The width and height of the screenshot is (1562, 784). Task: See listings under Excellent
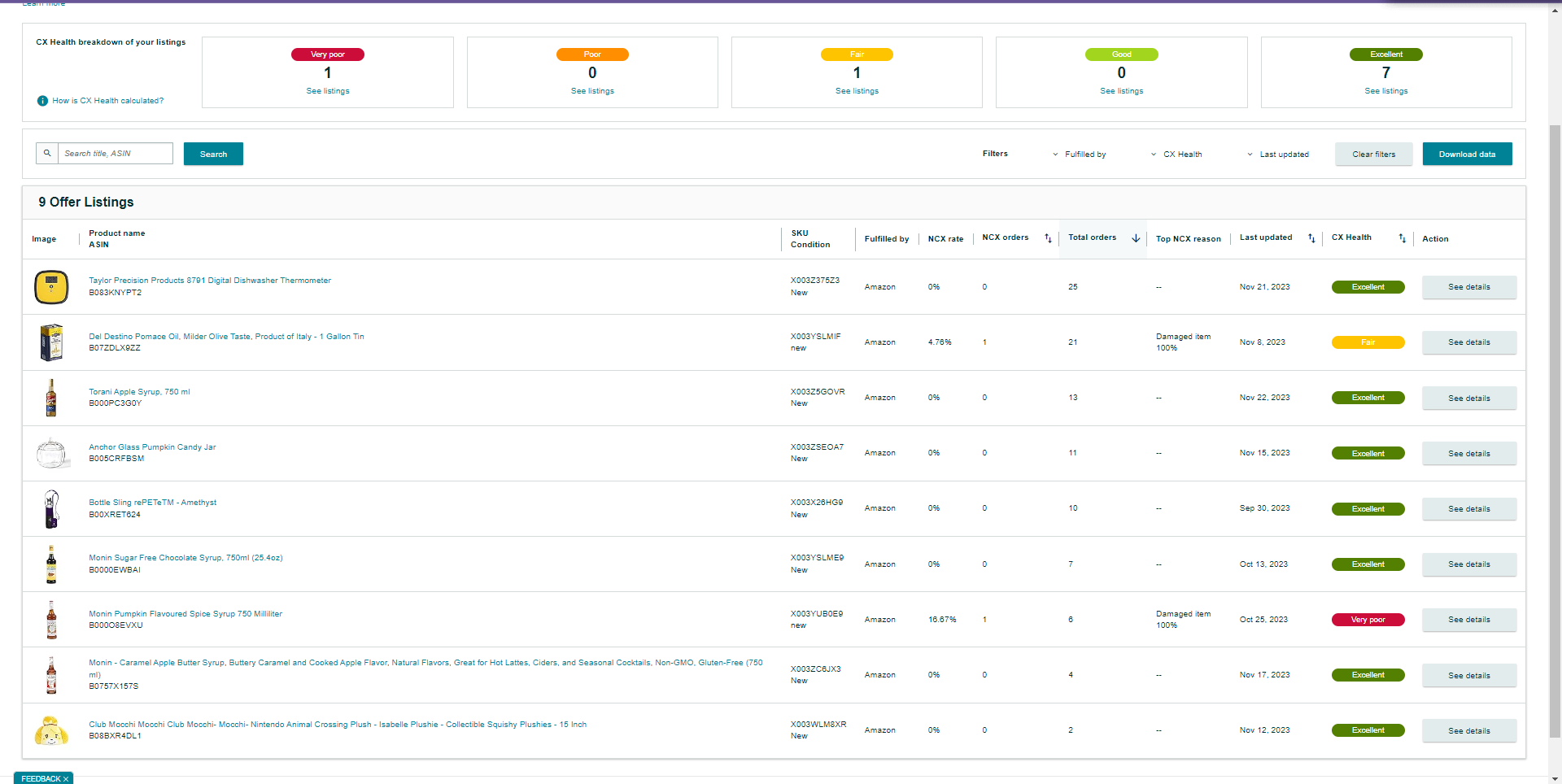[1385, 91]
